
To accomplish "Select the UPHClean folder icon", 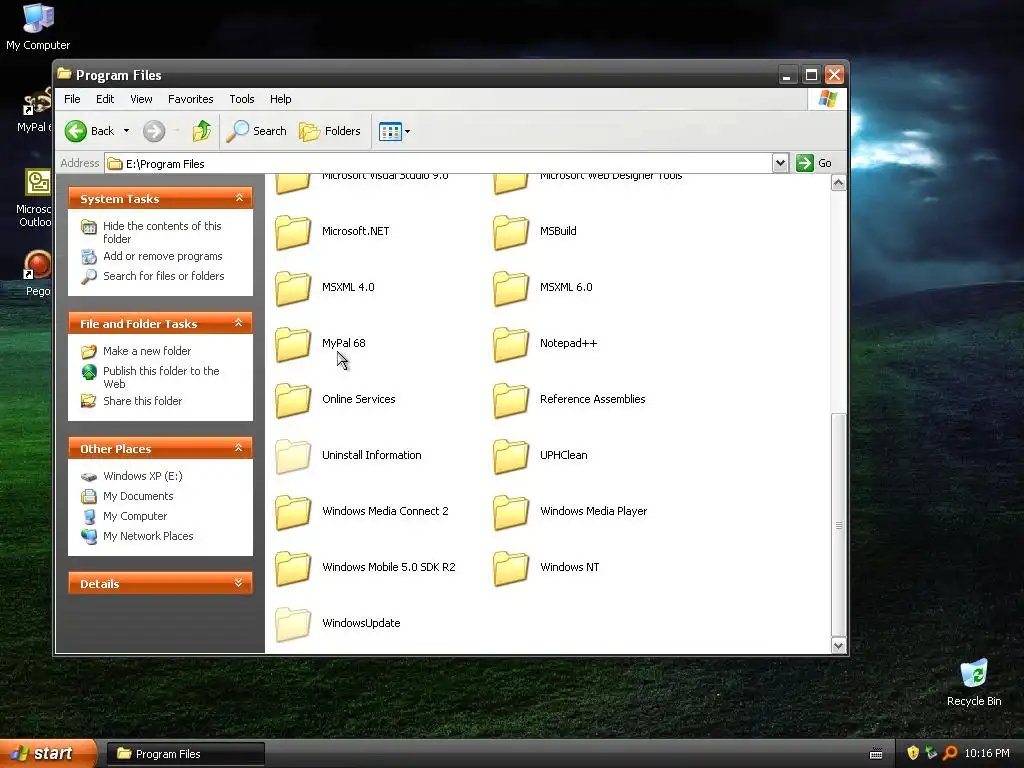I will point(511,456).
